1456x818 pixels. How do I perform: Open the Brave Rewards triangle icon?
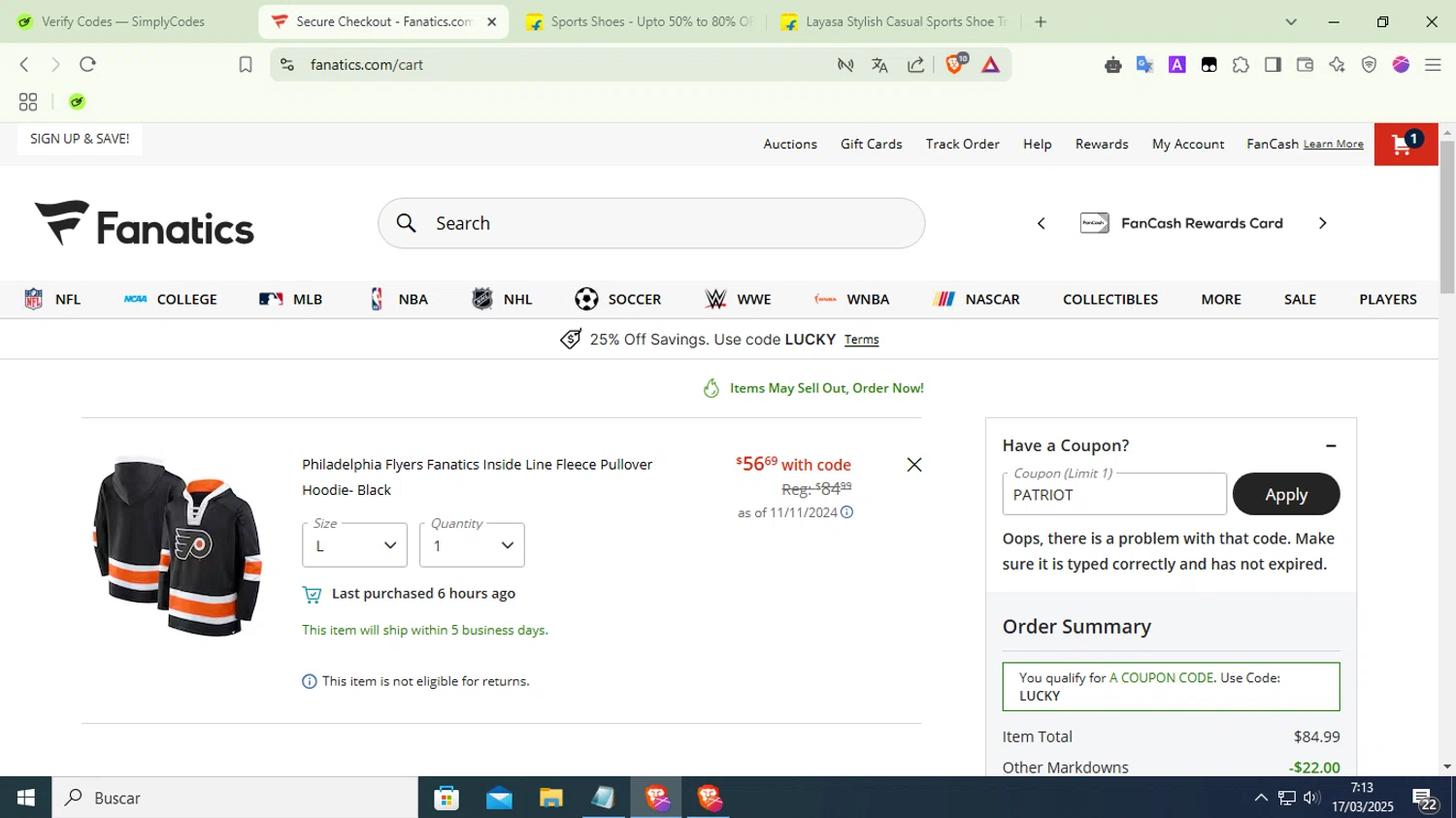[x=990, y=65]
